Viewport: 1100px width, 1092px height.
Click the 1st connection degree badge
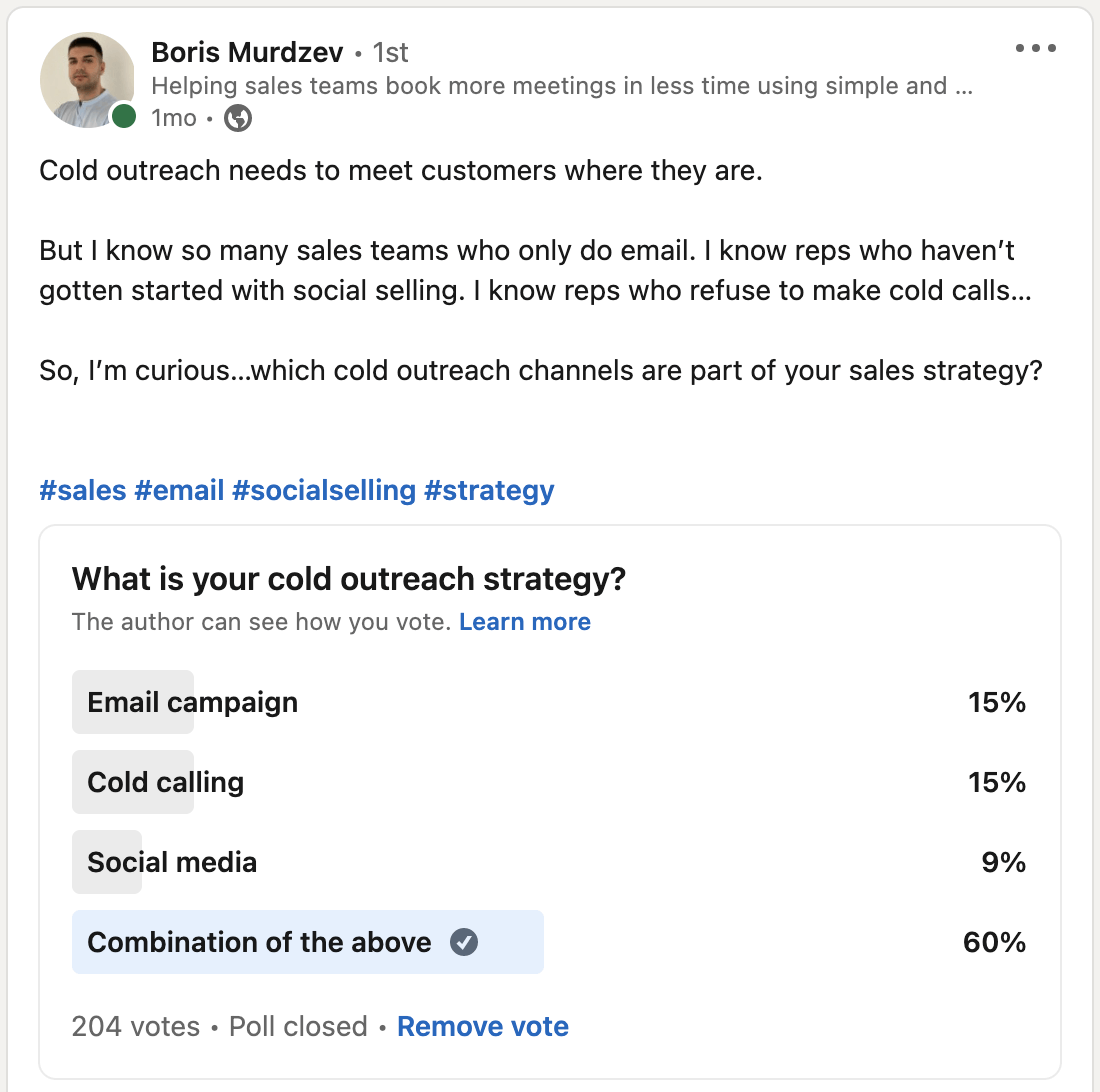390,52
